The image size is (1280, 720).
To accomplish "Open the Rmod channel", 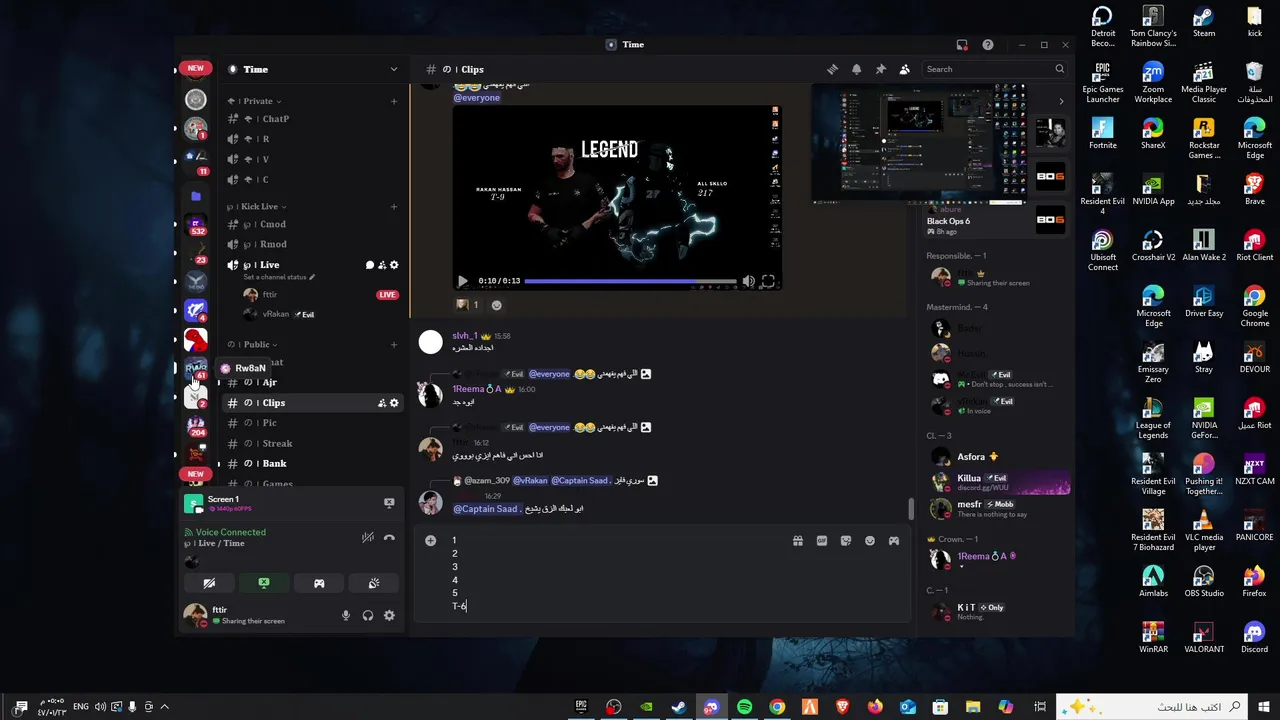I will [312, 245].
